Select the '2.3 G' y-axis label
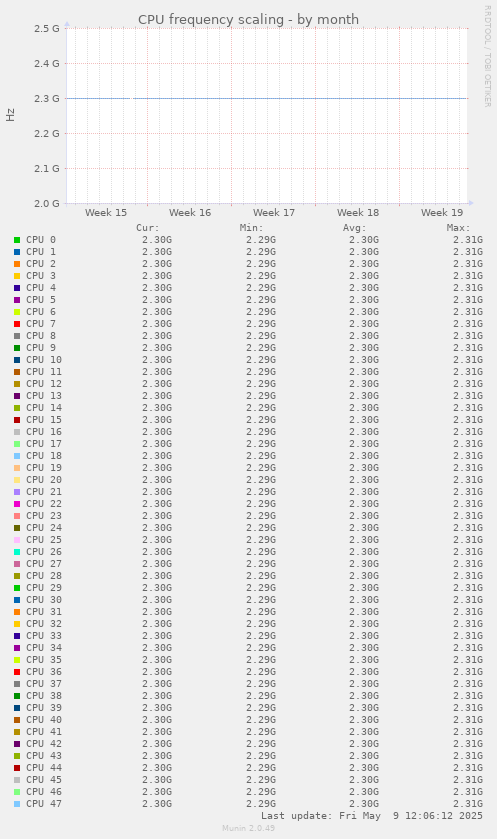 [47, 98]
